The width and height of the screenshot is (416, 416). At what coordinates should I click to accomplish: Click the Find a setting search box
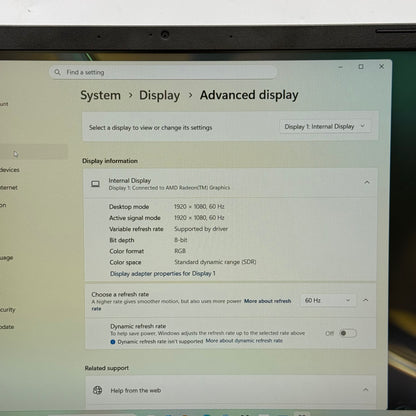coord(163,72)
